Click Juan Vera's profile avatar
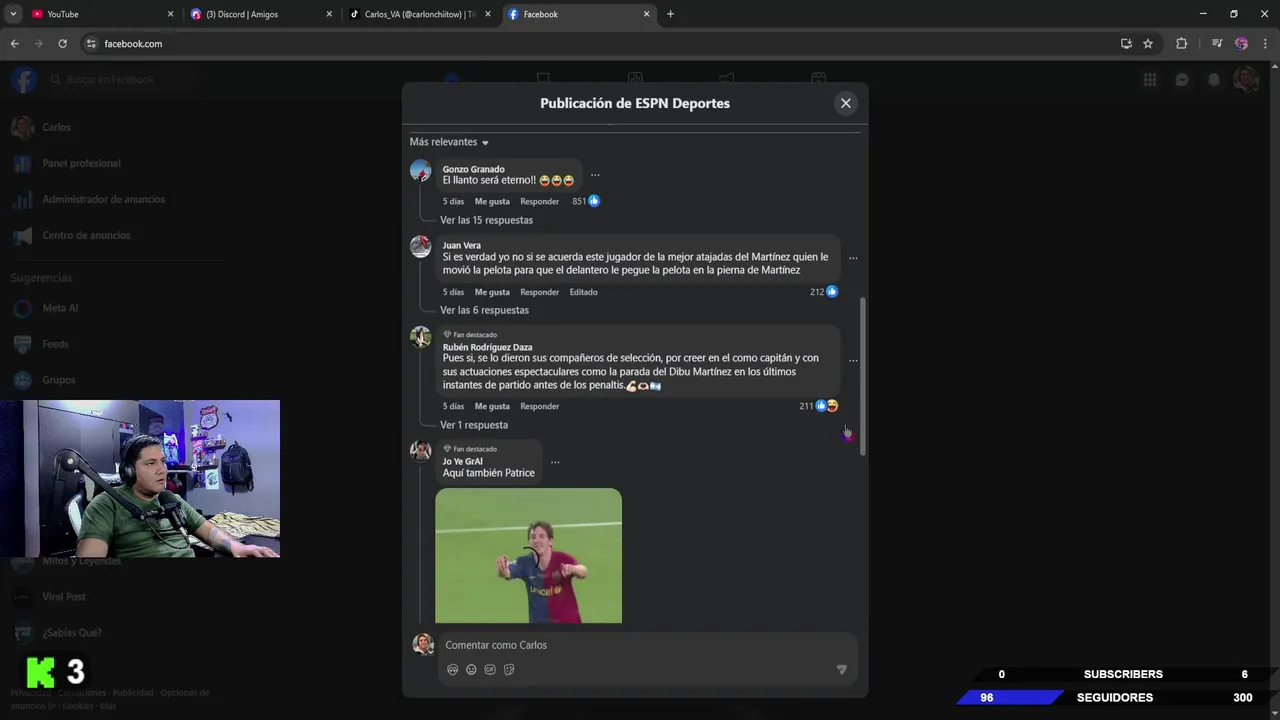The image size is (1280, 720). [421, 246]
